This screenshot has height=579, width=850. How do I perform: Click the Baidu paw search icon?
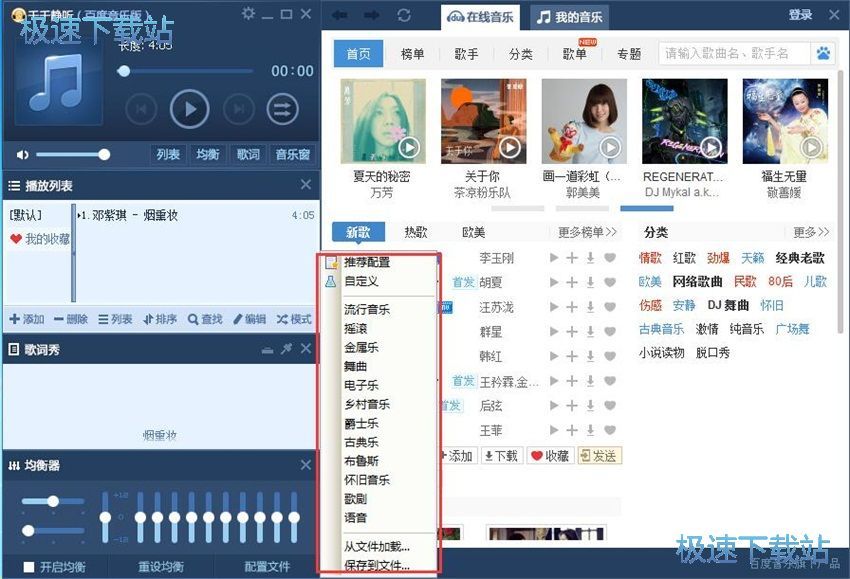[x=823, y=54]
